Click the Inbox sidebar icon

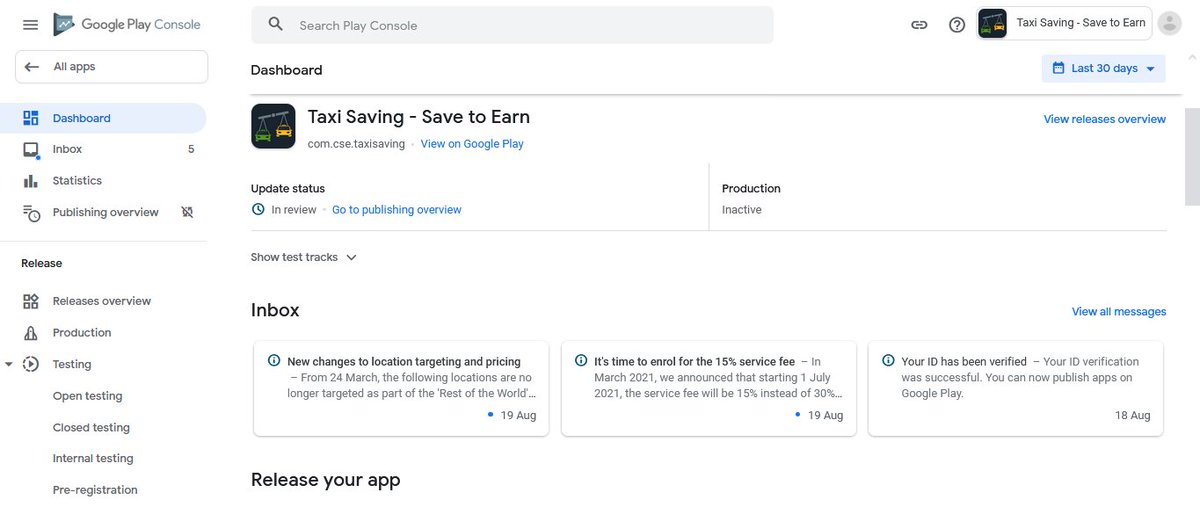coord(31,150)
